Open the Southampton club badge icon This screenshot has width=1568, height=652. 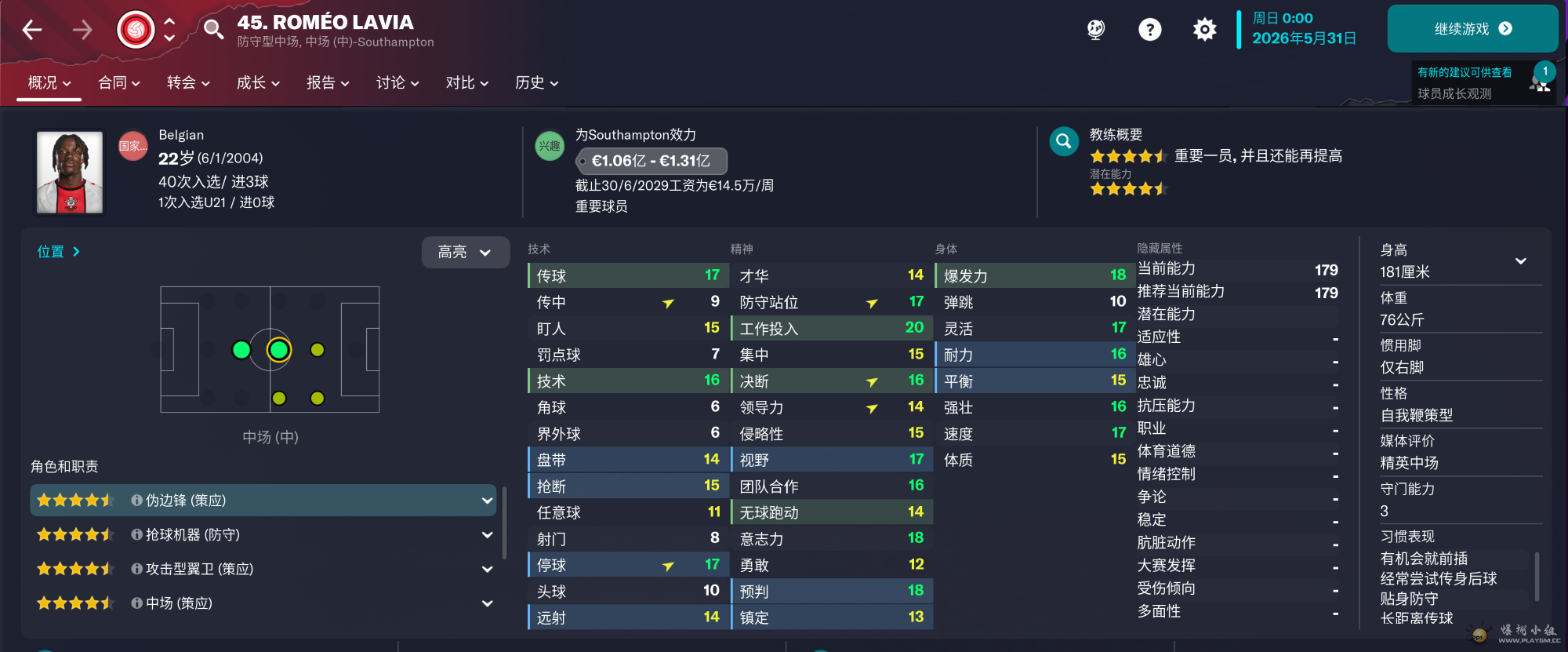pyautogui.click(x=136, y=30)
